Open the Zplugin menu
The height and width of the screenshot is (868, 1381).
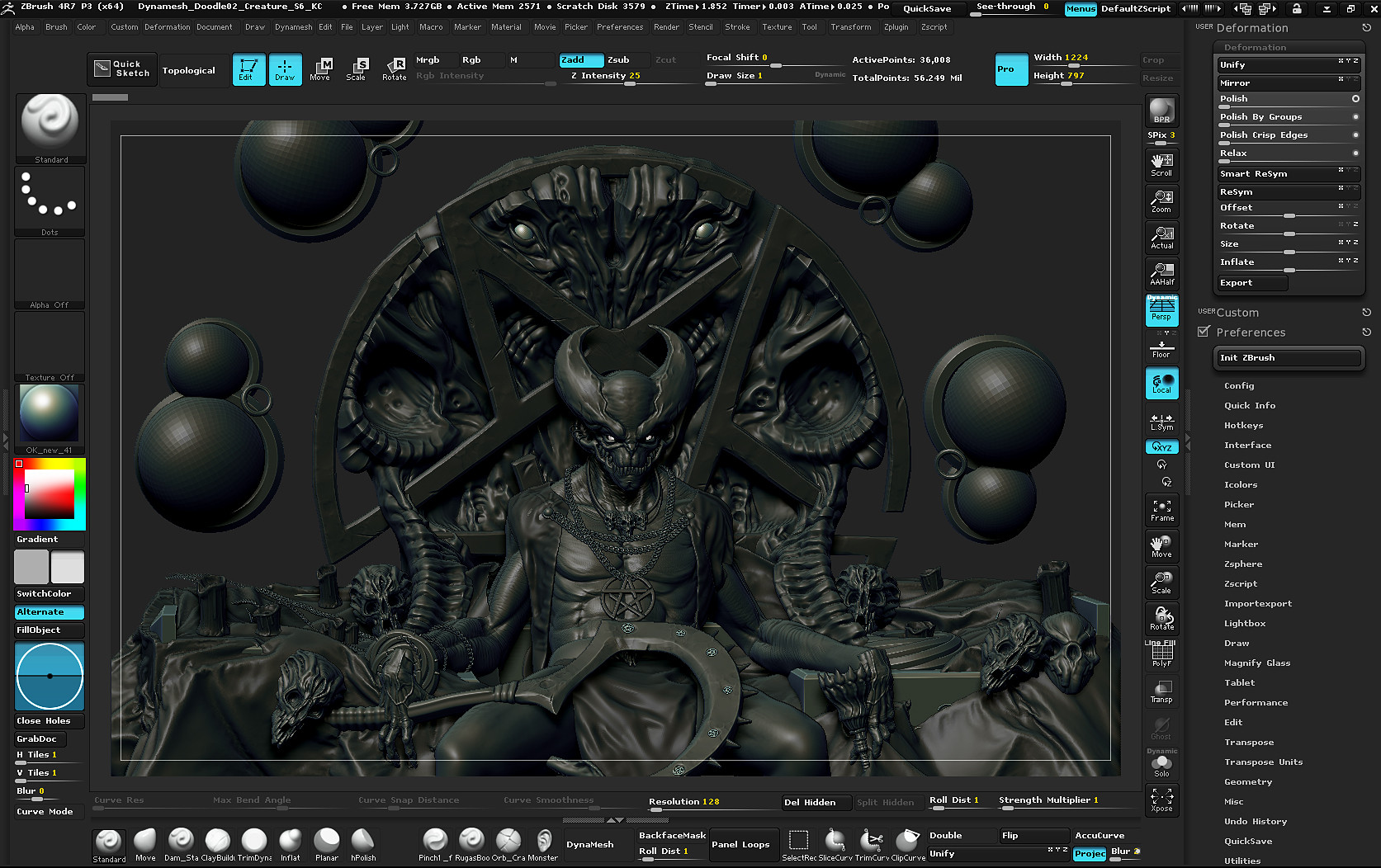pyautogui.click(x=896, y=27)
